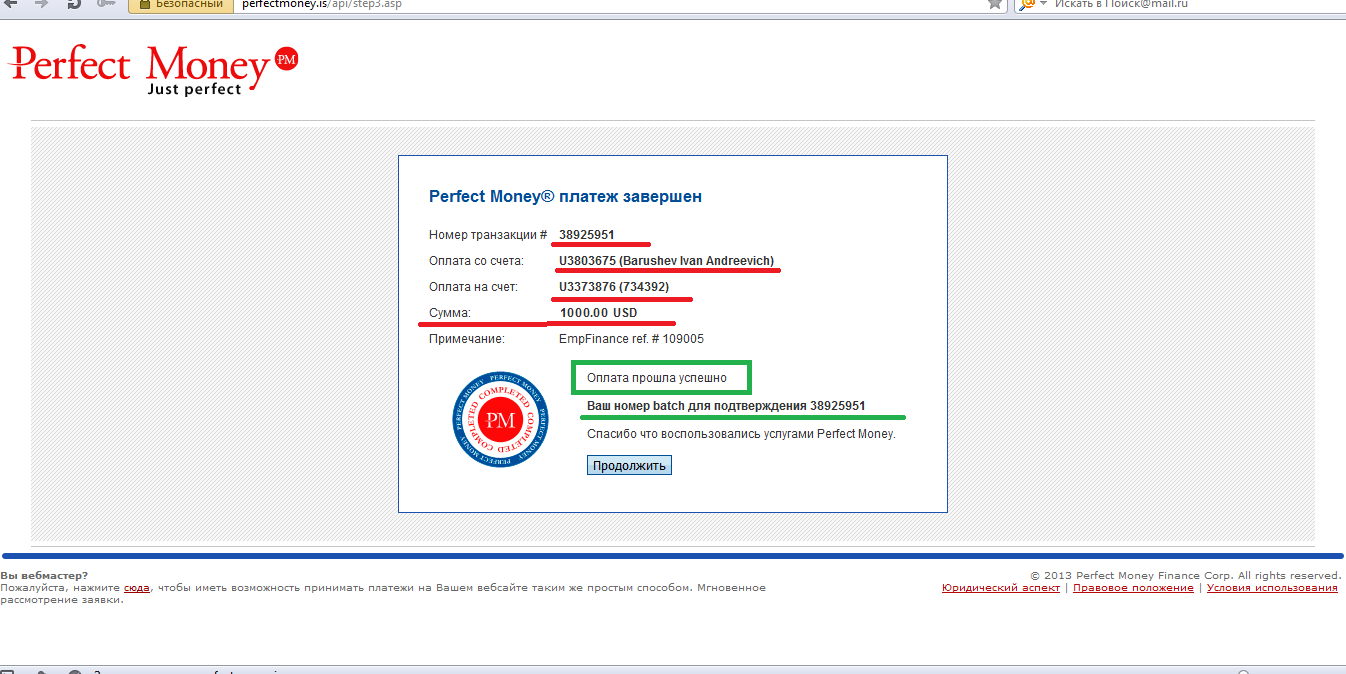This screenshot has width=1346, height=674.
Task: Click the Продолжить button
Action: click(629, 466)
